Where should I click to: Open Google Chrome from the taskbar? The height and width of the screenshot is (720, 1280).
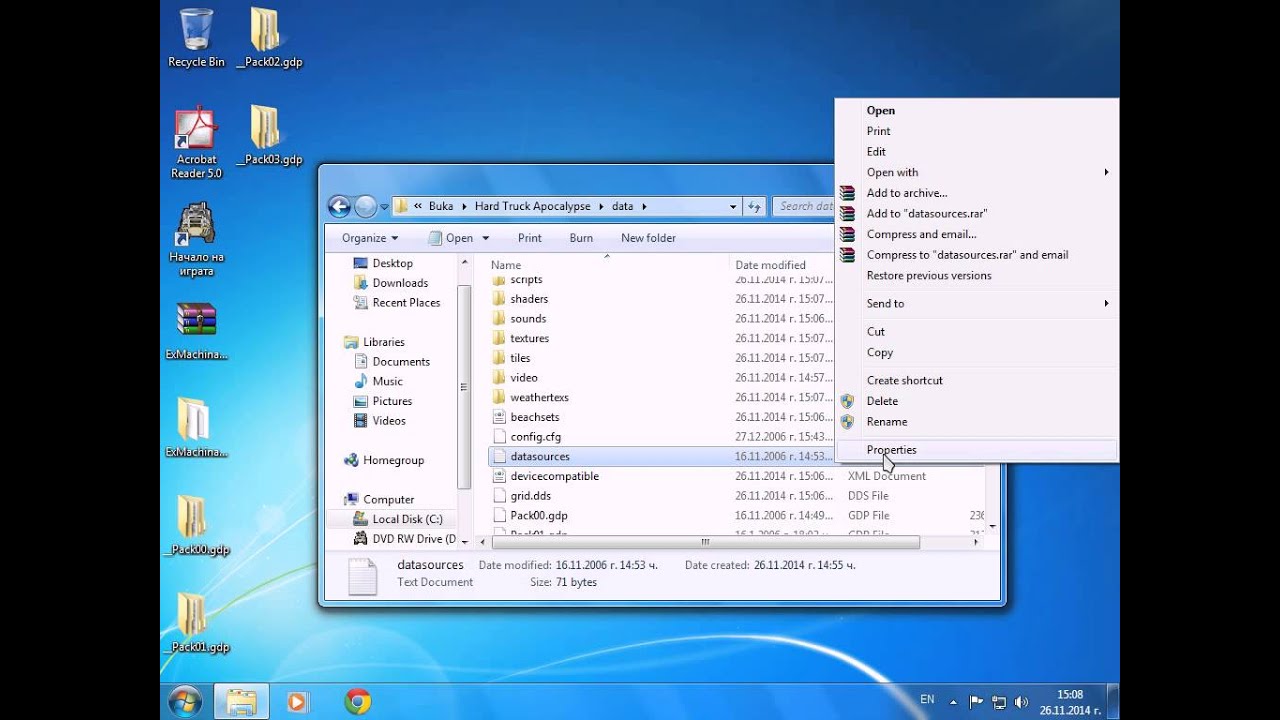point(358,702)
